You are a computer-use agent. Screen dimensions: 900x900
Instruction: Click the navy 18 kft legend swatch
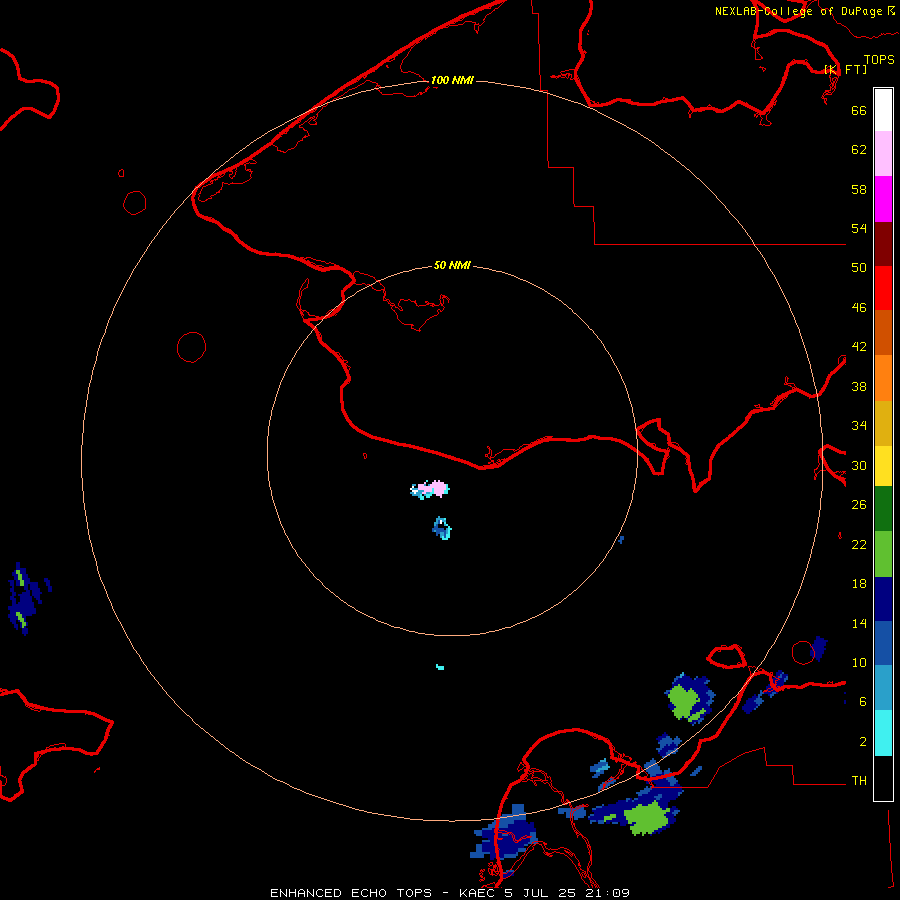click(883, 599)
